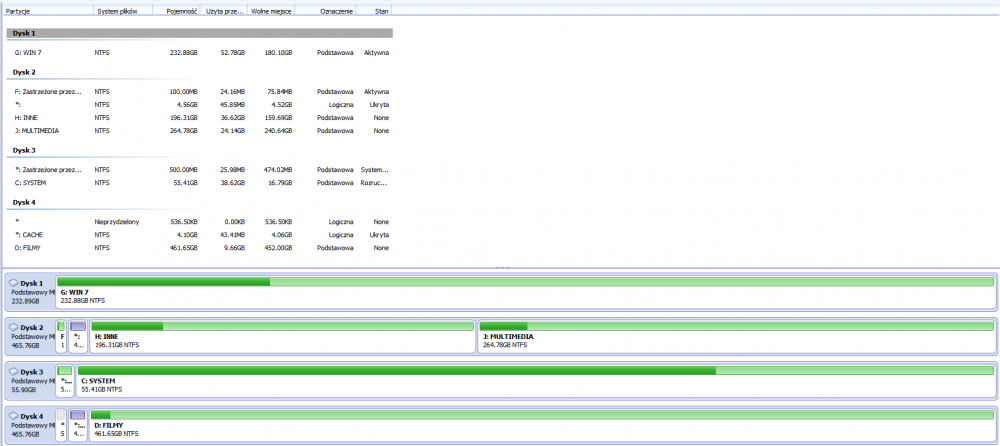This screenshot has height=446, width=1000.
Task: Select unallocated space block on Dysk 4
Action: click(x=62, y=424)
